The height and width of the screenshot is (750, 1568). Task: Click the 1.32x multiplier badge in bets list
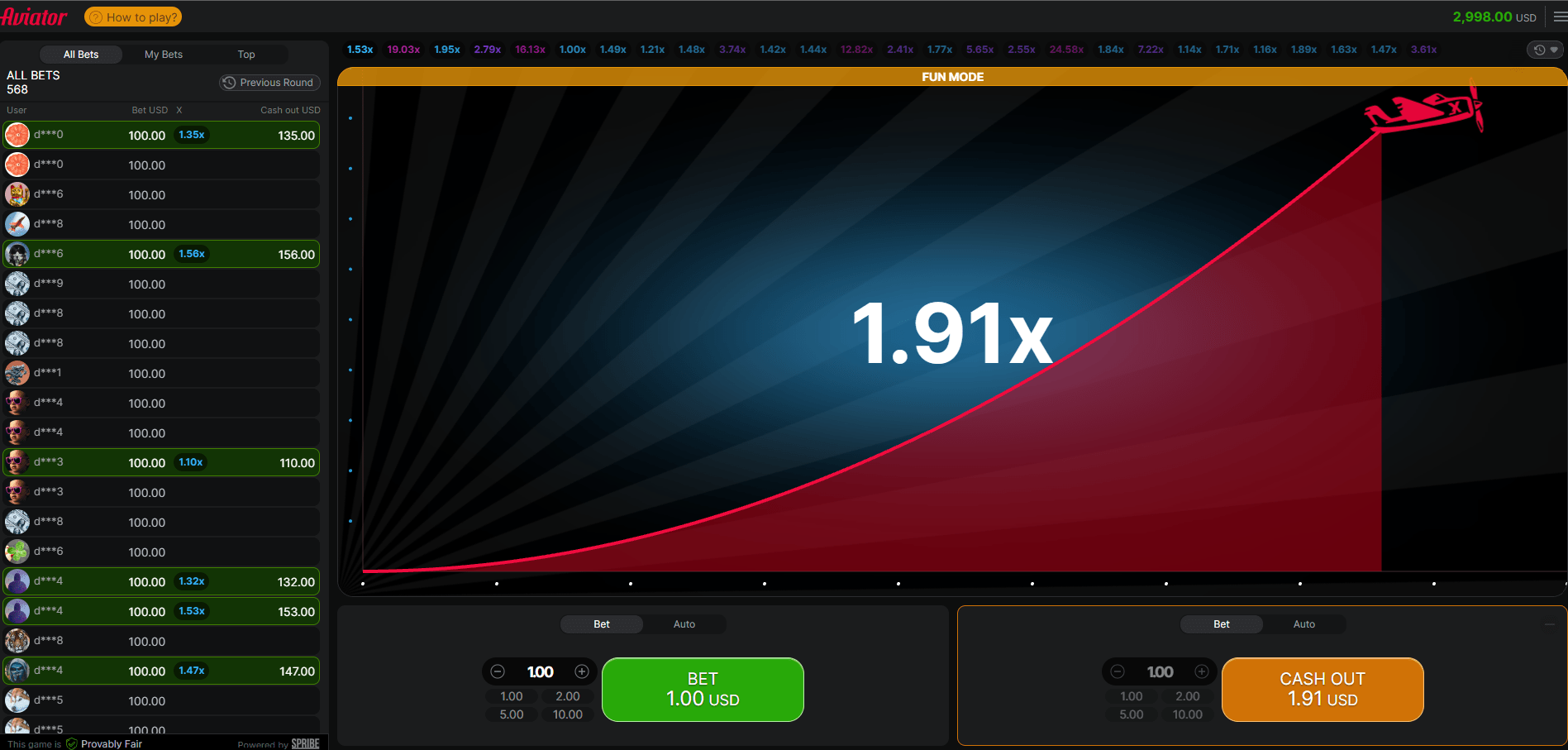[x=192, y=581]
